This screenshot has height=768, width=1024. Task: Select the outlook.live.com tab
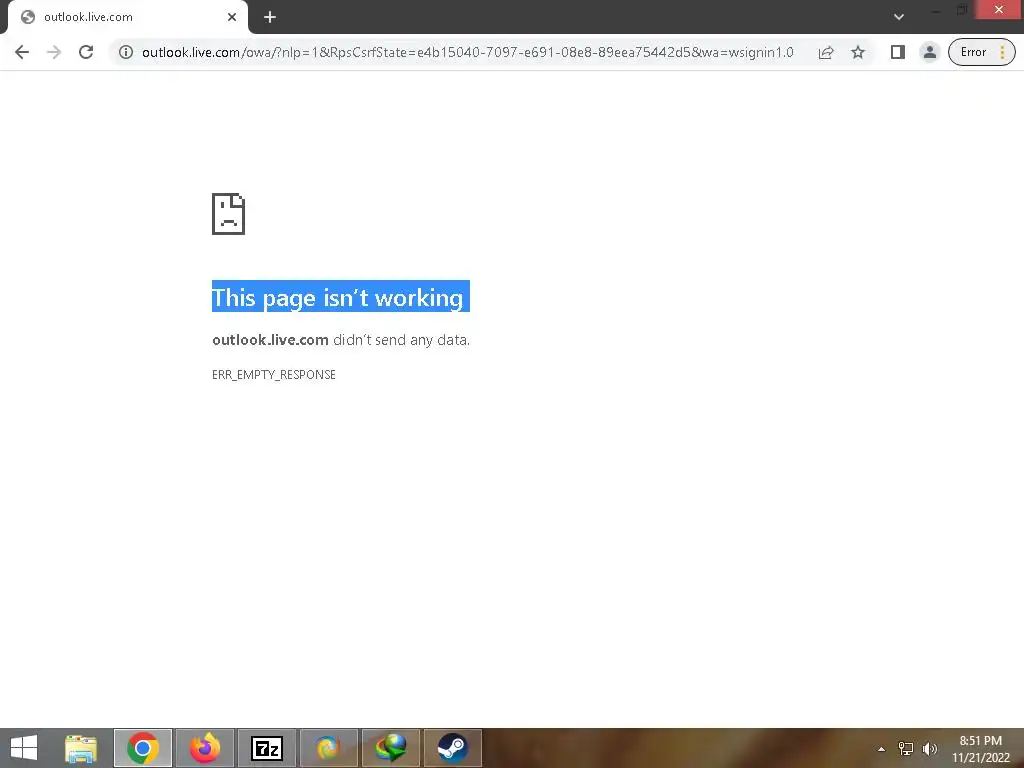[x=127, y=18]
